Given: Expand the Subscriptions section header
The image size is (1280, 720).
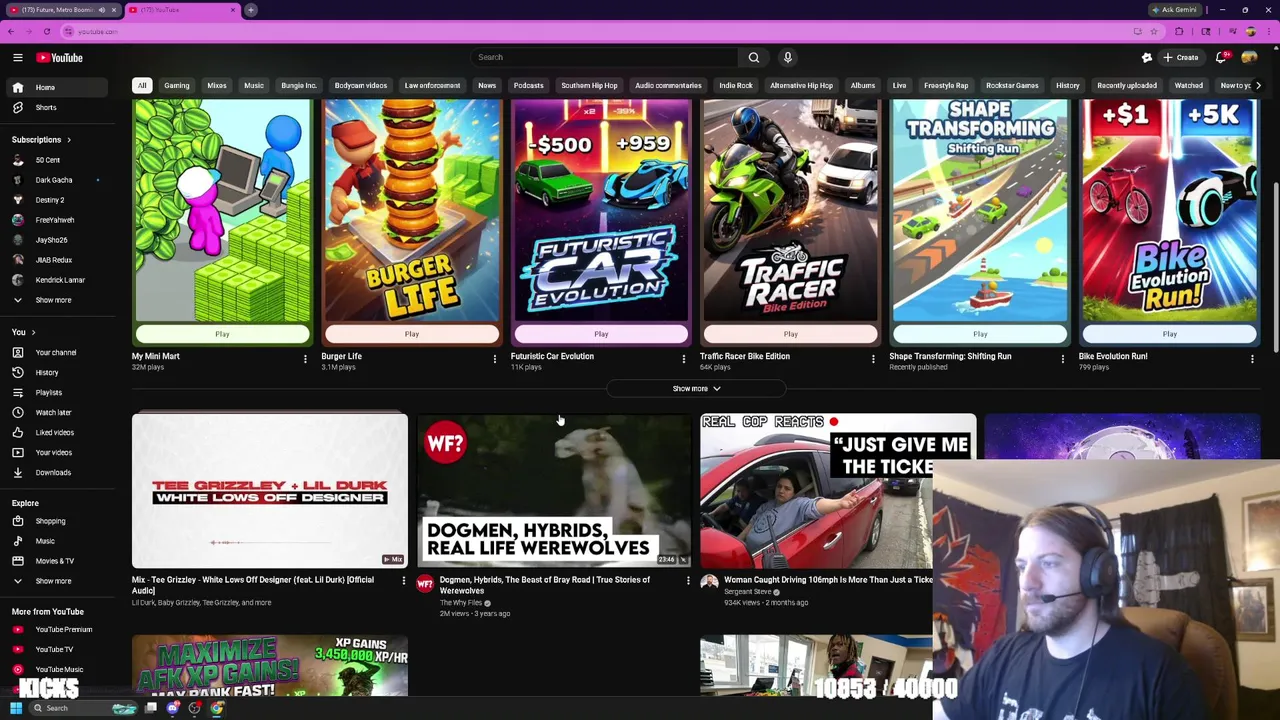Looking at the screenshot, I should 41,139.
